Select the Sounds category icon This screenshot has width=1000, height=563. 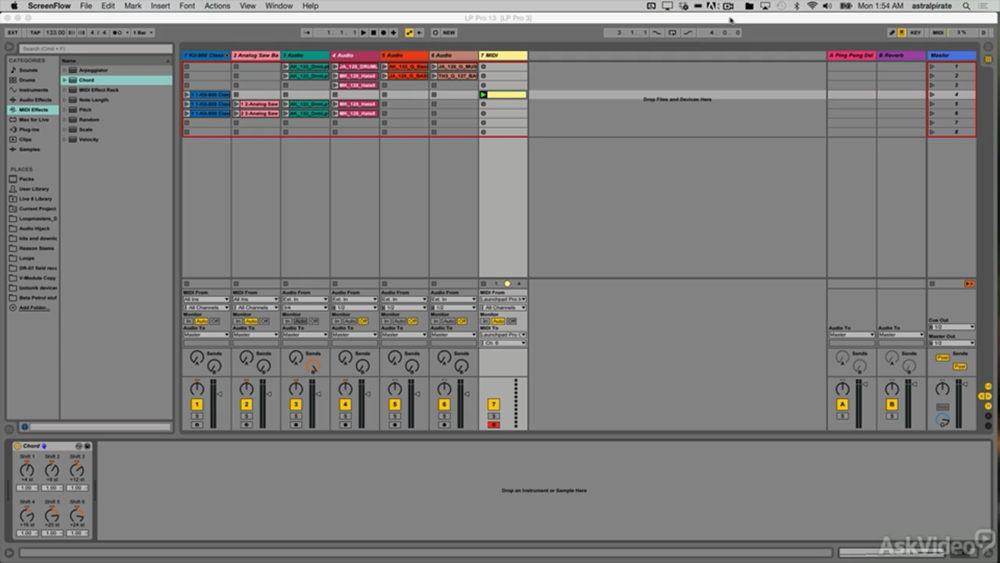pos(13,70)
